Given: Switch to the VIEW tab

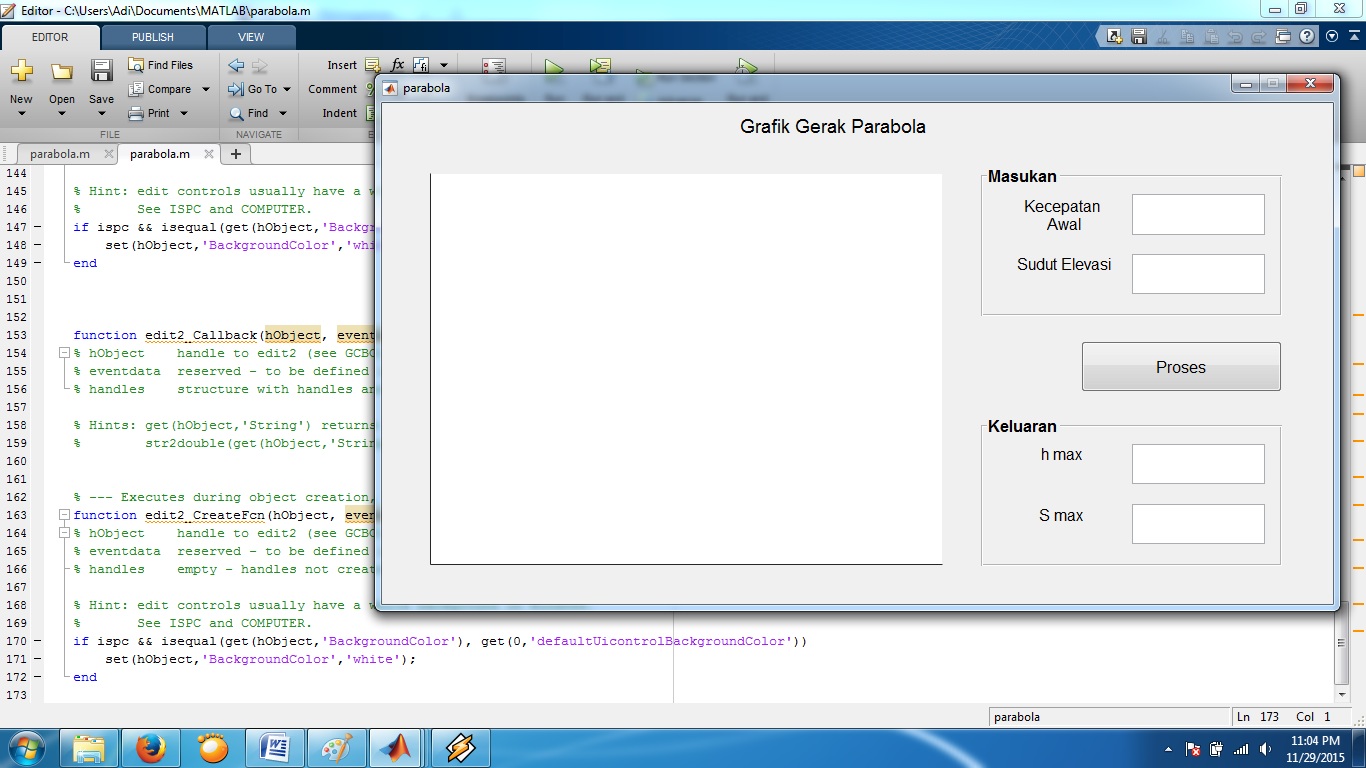Looking at the screenshot, I should pos(251,37).
